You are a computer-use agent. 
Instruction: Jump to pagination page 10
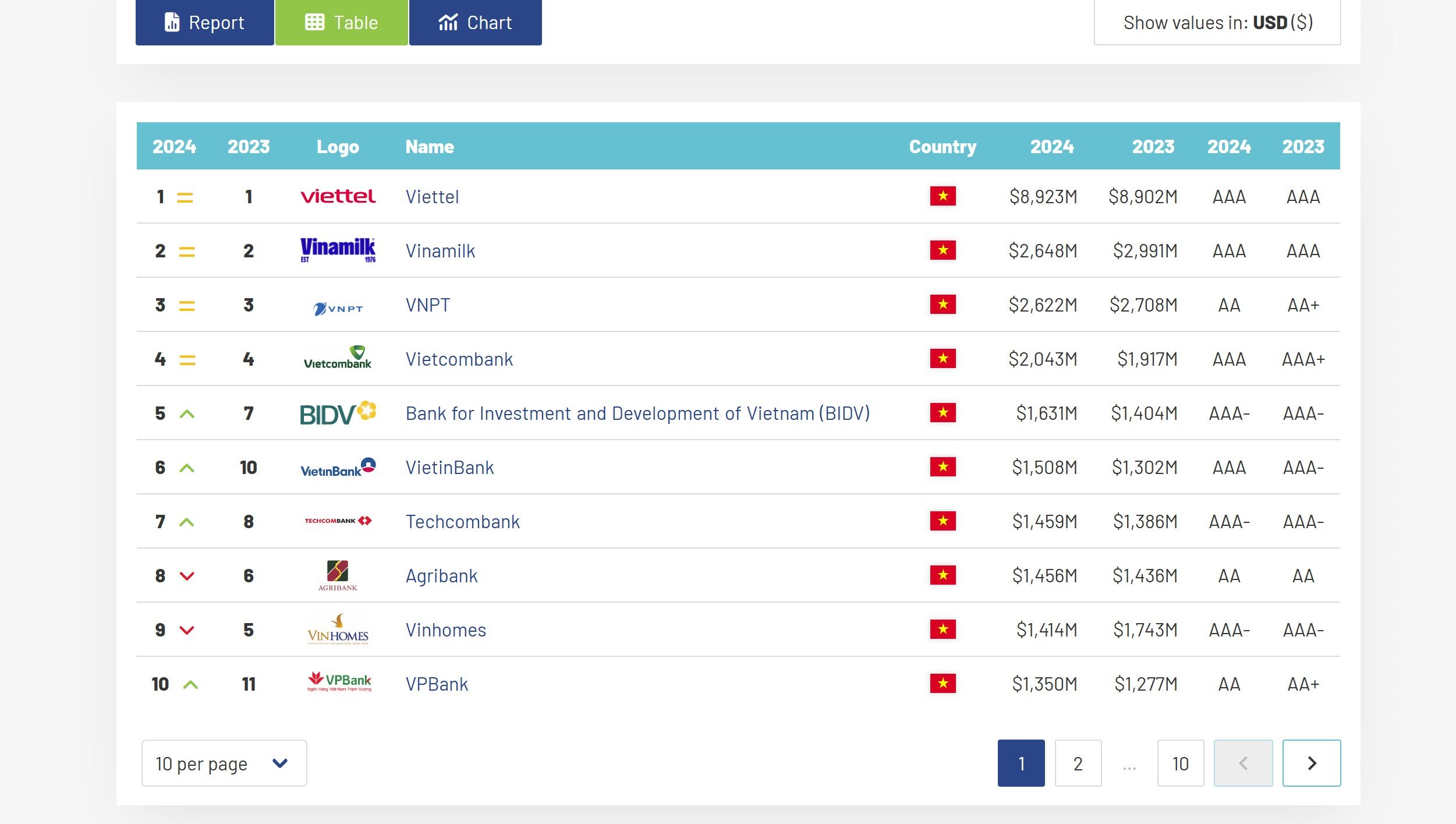(1181, 763)
